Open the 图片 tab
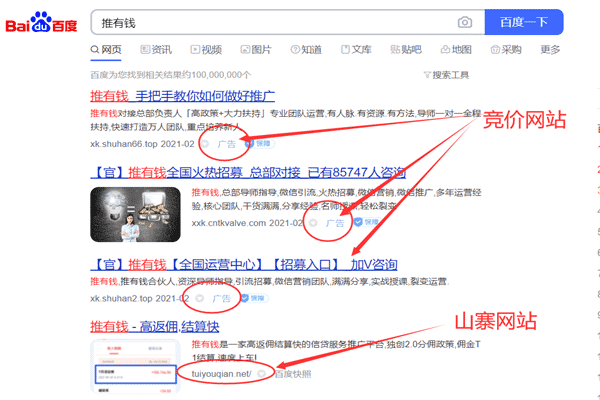Viewport: 600px width, 400px height. coord(256,50)
